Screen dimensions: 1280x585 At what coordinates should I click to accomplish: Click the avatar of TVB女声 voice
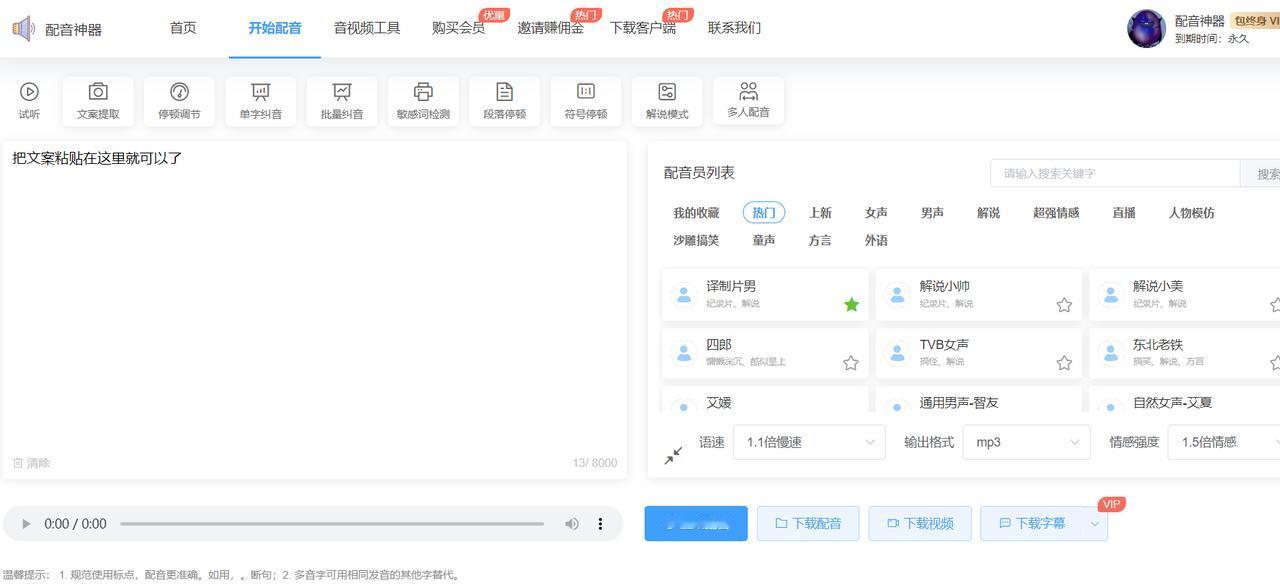click(897, 353)
